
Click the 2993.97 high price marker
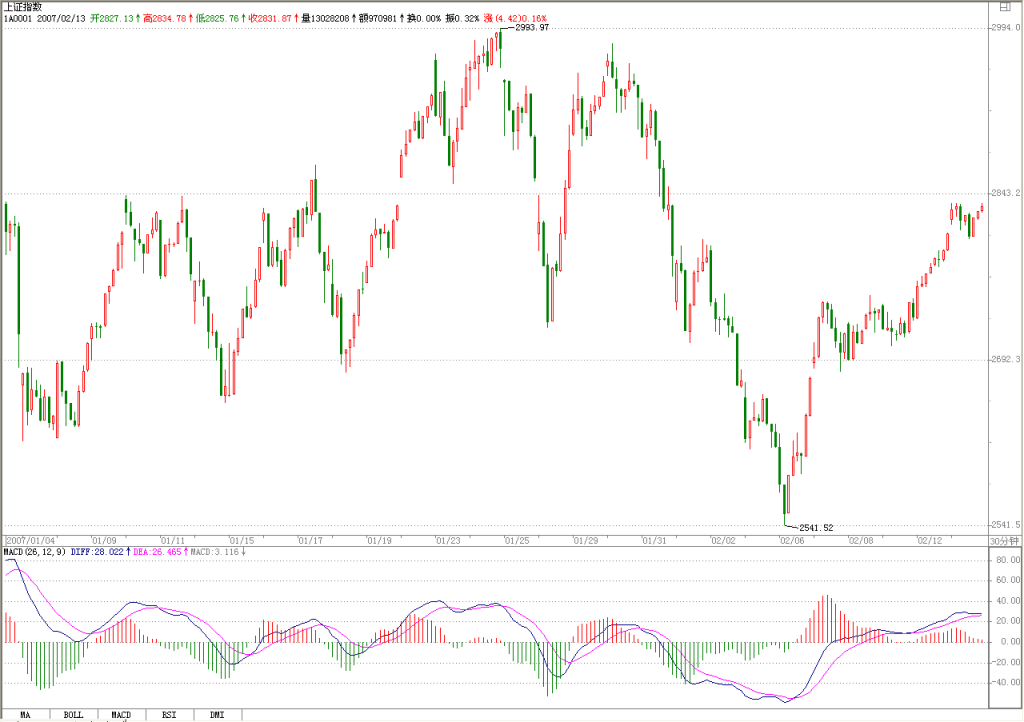(532, 27)
